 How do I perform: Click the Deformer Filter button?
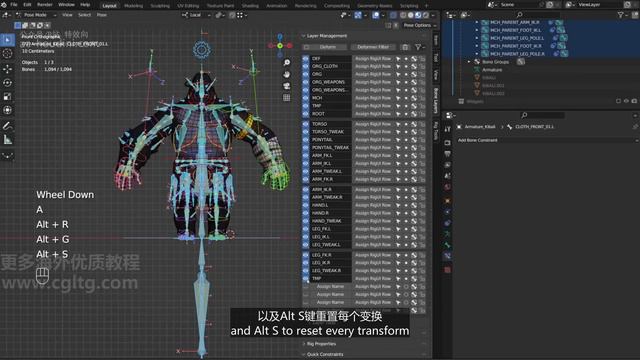click(x=373, y=47)
